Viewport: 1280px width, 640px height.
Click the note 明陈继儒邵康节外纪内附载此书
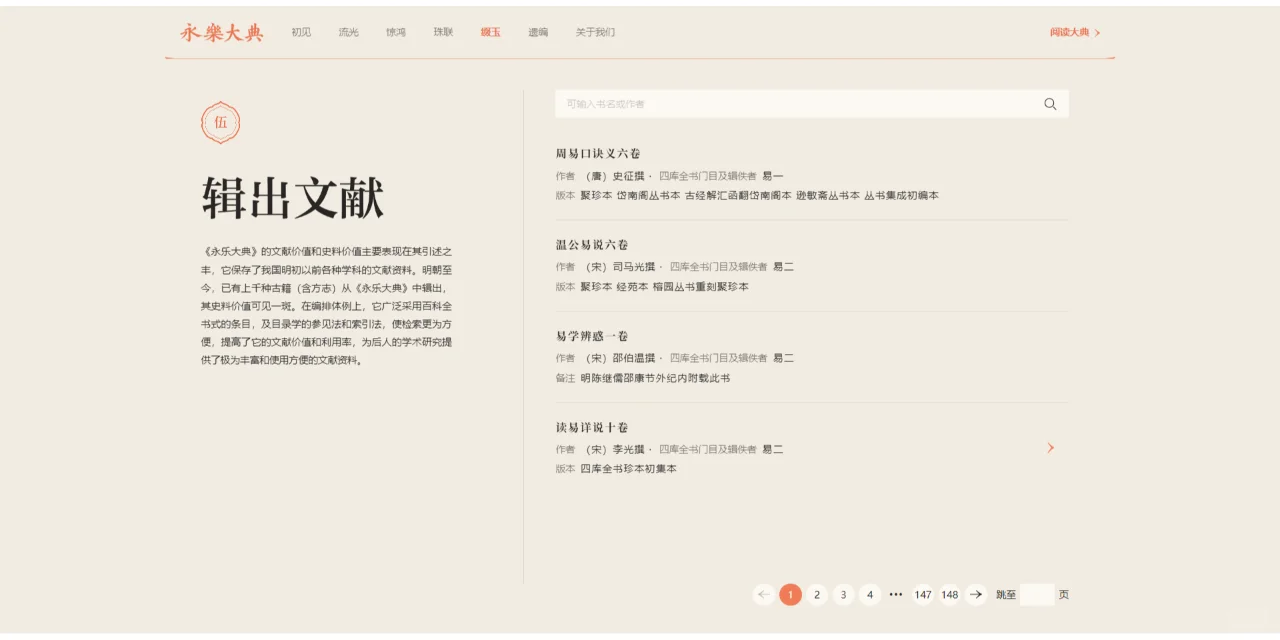[x=655, y=378]
